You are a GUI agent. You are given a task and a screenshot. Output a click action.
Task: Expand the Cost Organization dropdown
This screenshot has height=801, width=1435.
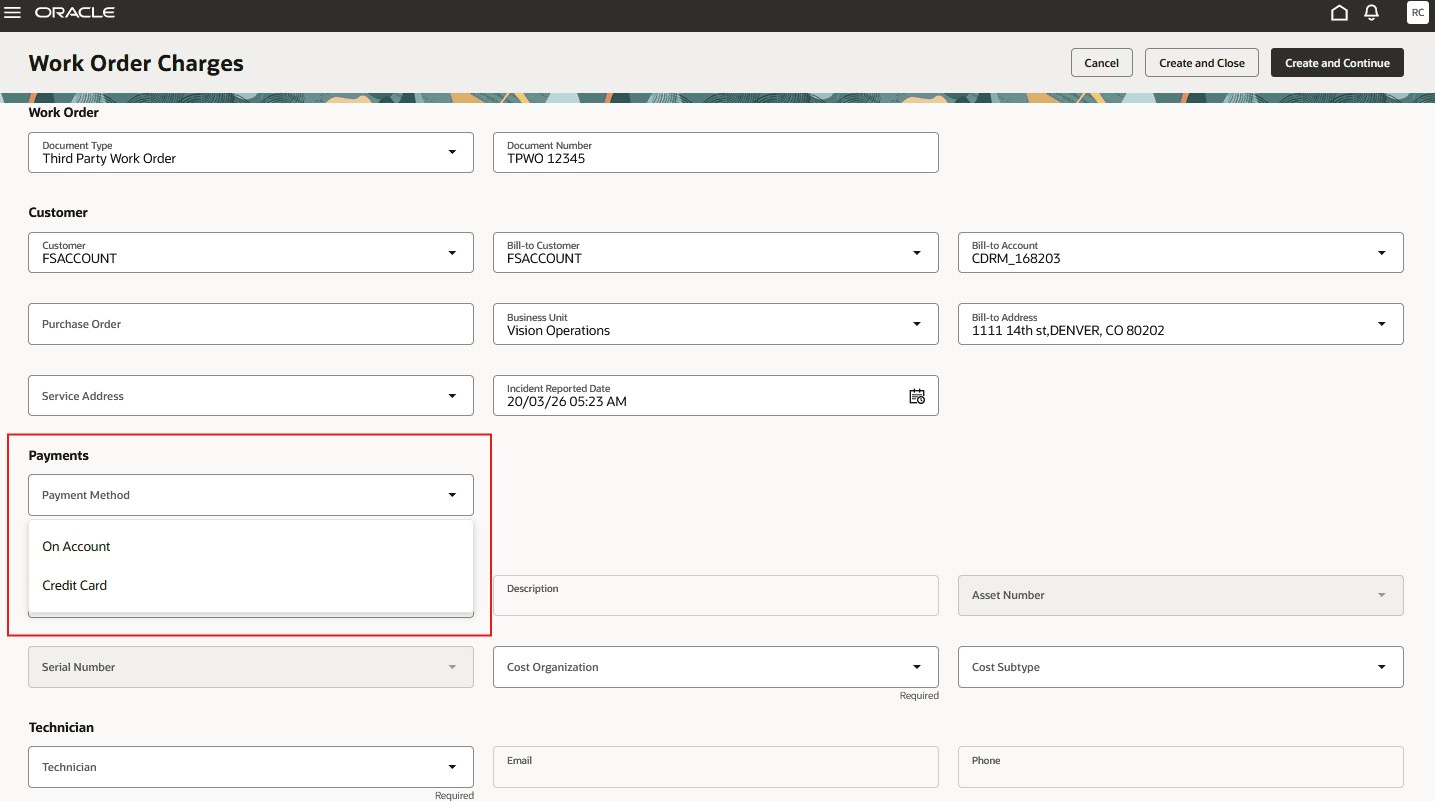(917, 667)
